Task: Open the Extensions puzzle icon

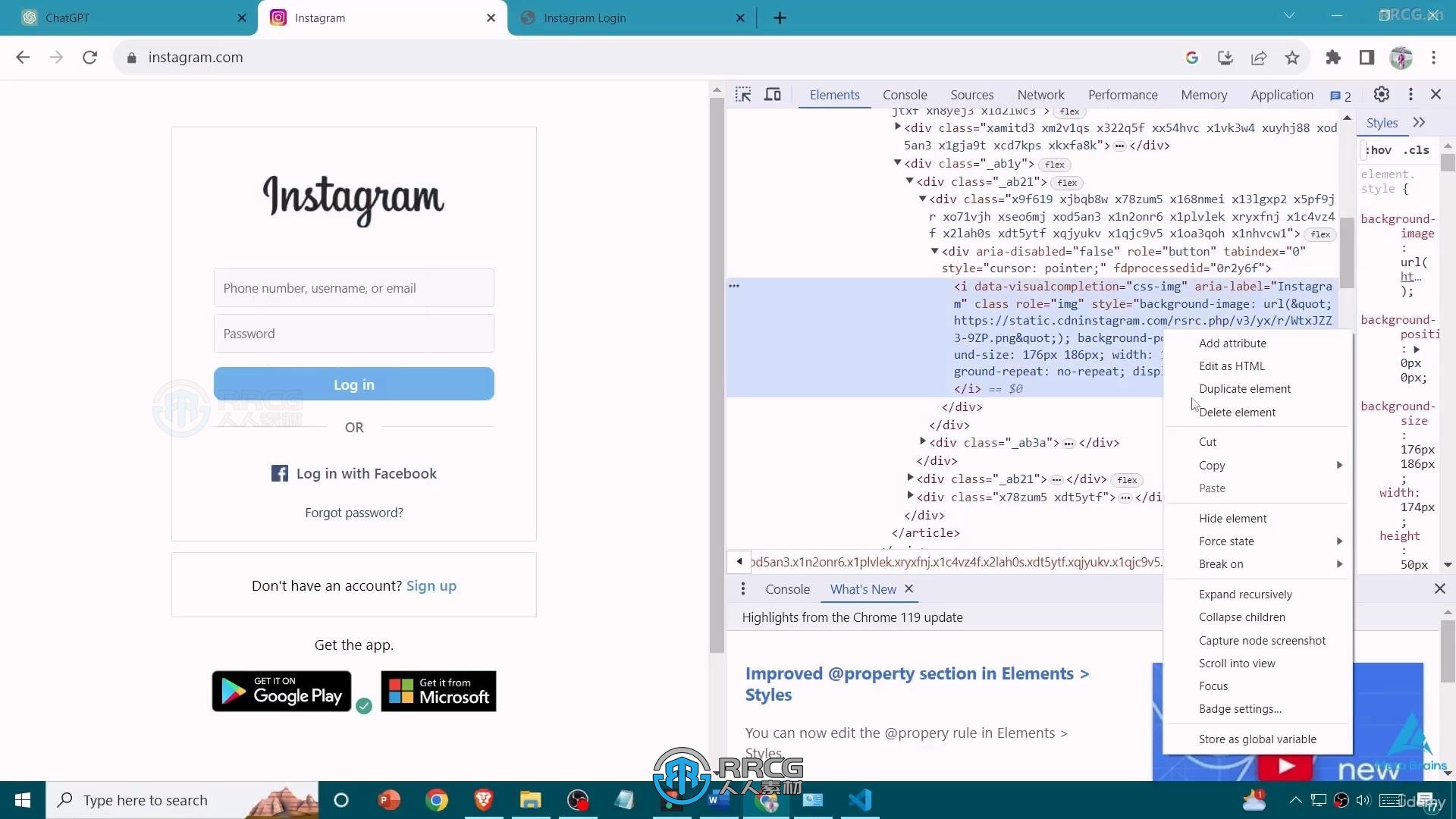Action: pos(1333,58)
